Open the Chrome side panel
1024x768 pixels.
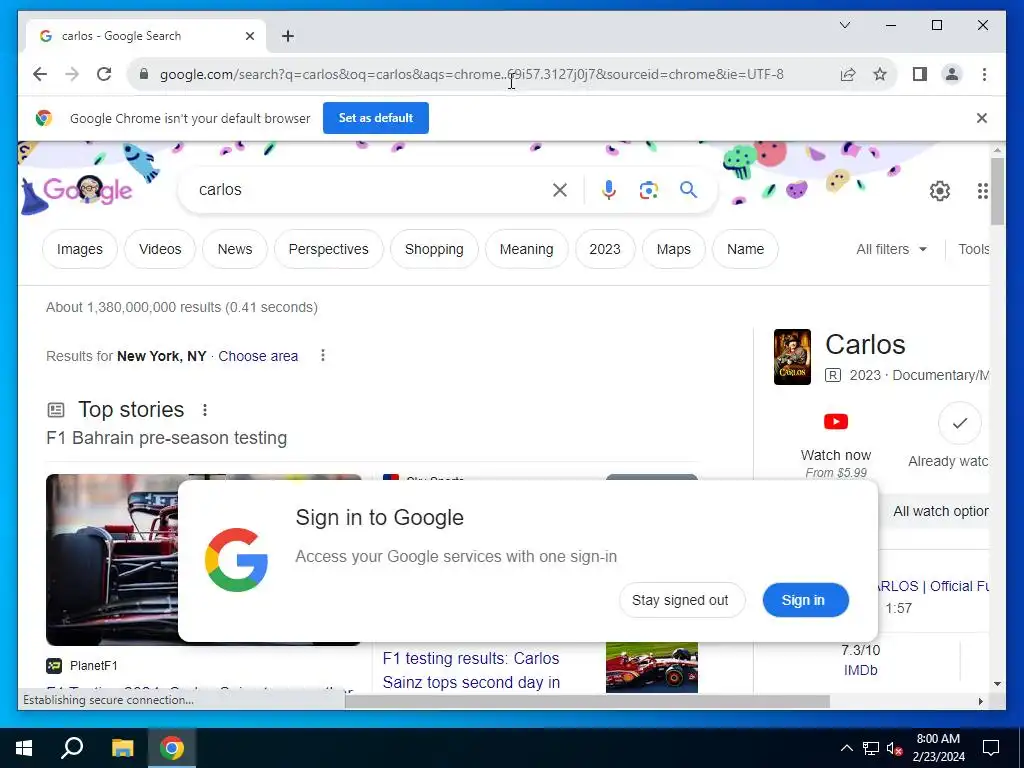point(920,74)
